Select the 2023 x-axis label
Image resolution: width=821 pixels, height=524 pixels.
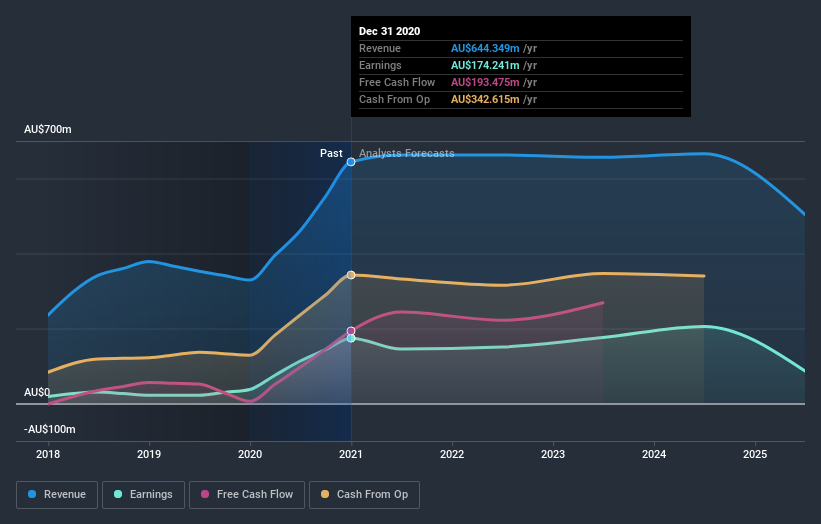point(553,454)
